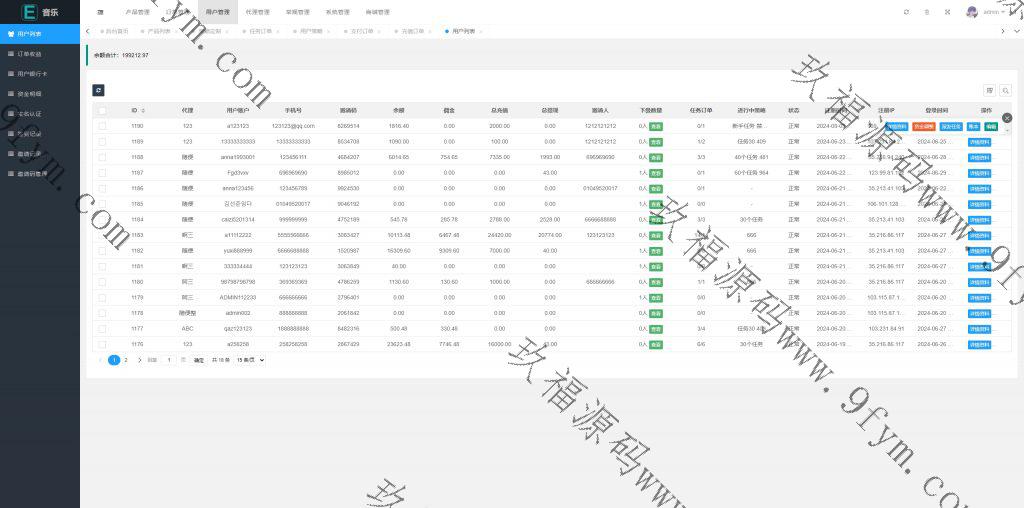Click the admin avatar picture
Screen dimensions: 1024x508
point(972,12)
